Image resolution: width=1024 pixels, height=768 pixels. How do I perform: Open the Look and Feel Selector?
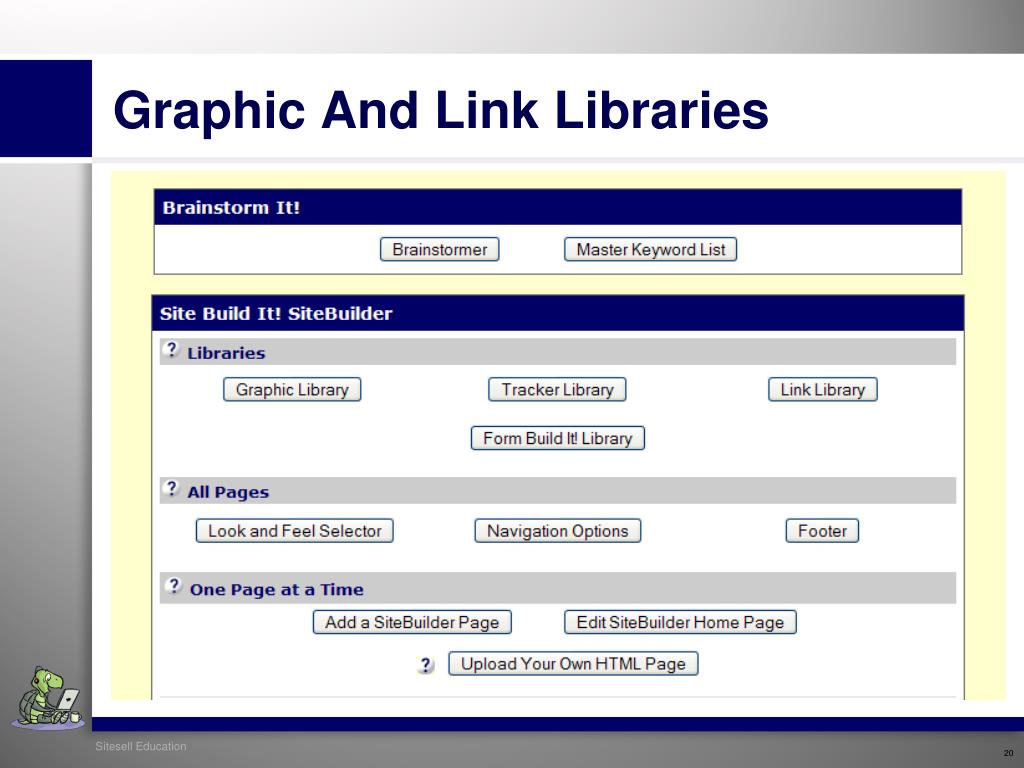click(295, 531)
